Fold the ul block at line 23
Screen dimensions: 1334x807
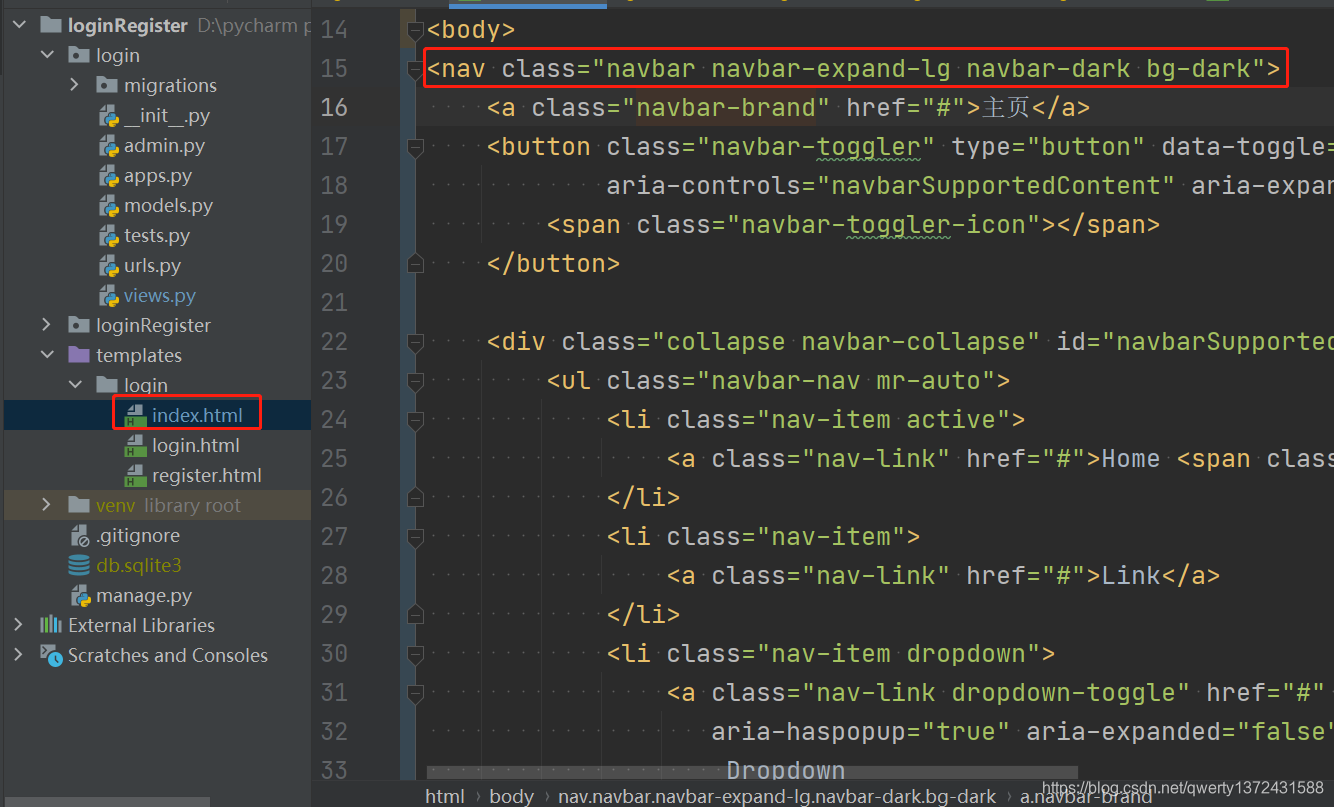(415, 381)
